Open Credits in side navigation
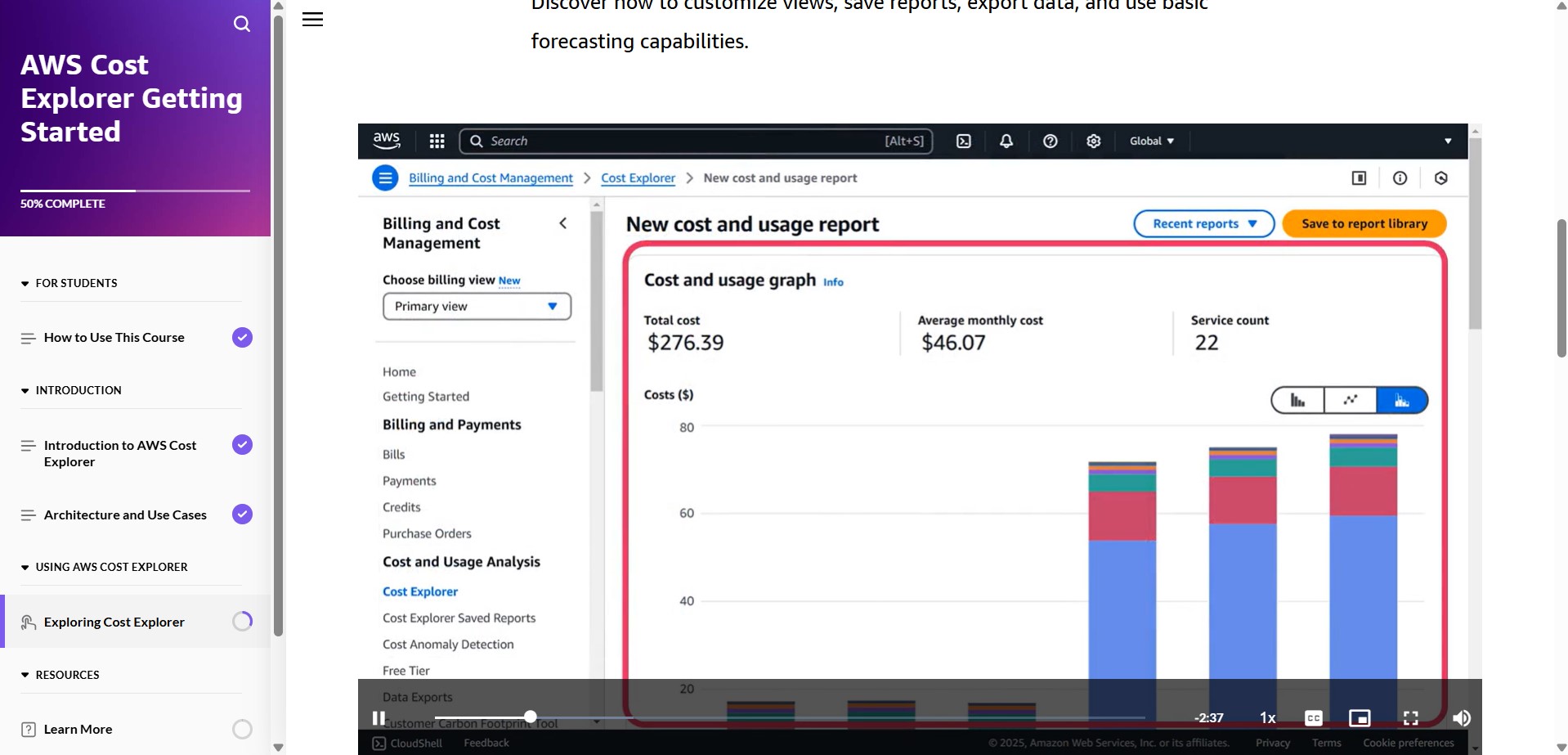1568x755 pixels. tap(401, 507)
